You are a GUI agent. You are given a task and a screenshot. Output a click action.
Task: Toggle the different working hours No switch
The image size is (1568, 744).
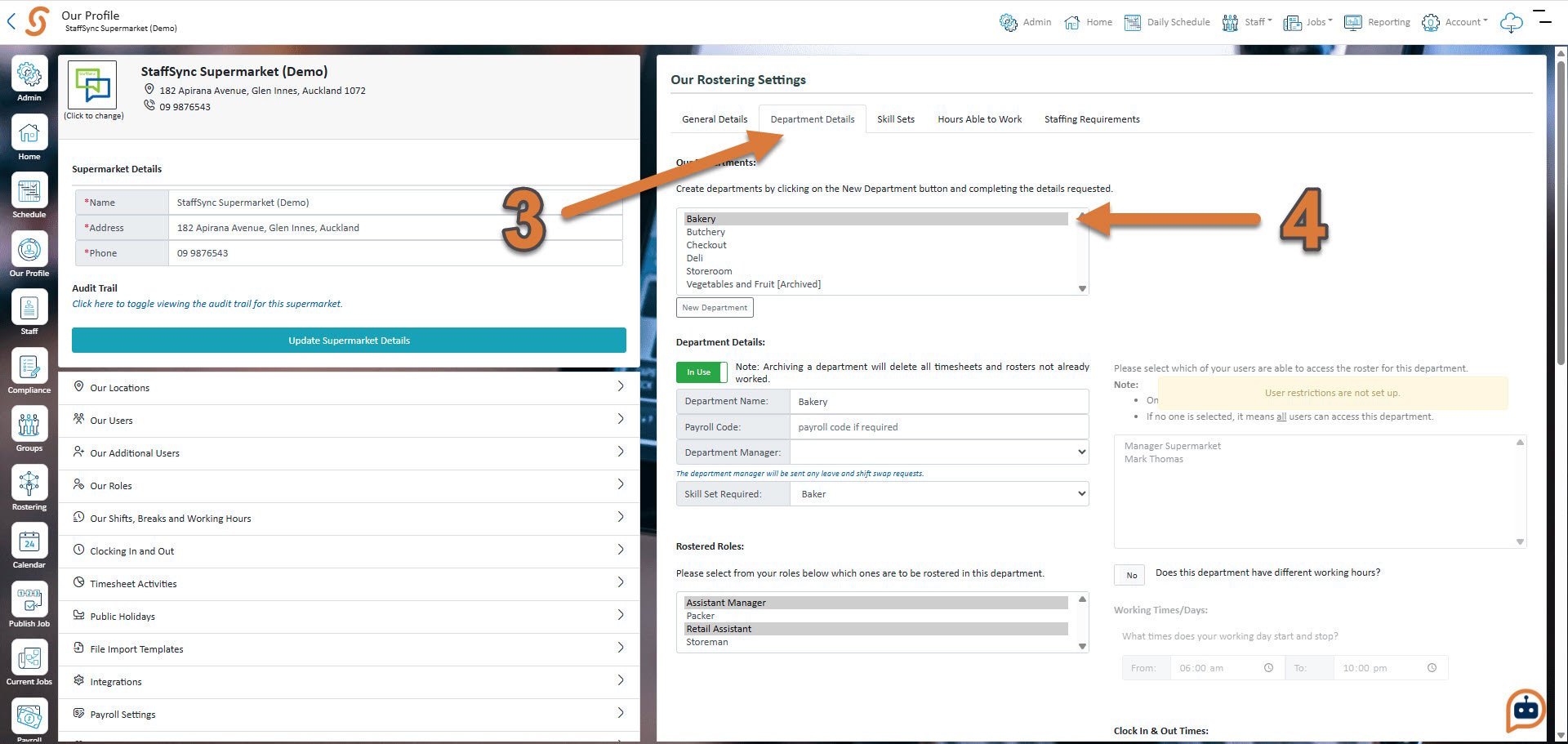(x=1129, y=575)
